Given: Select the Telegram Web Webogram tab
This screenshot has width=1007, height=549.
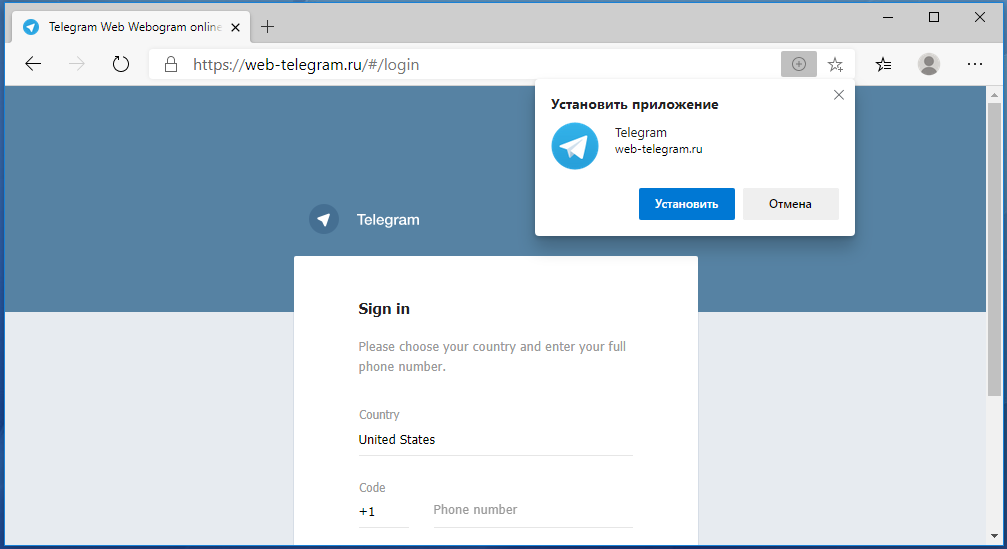Looking at the screenshot, I should (131, 27).
